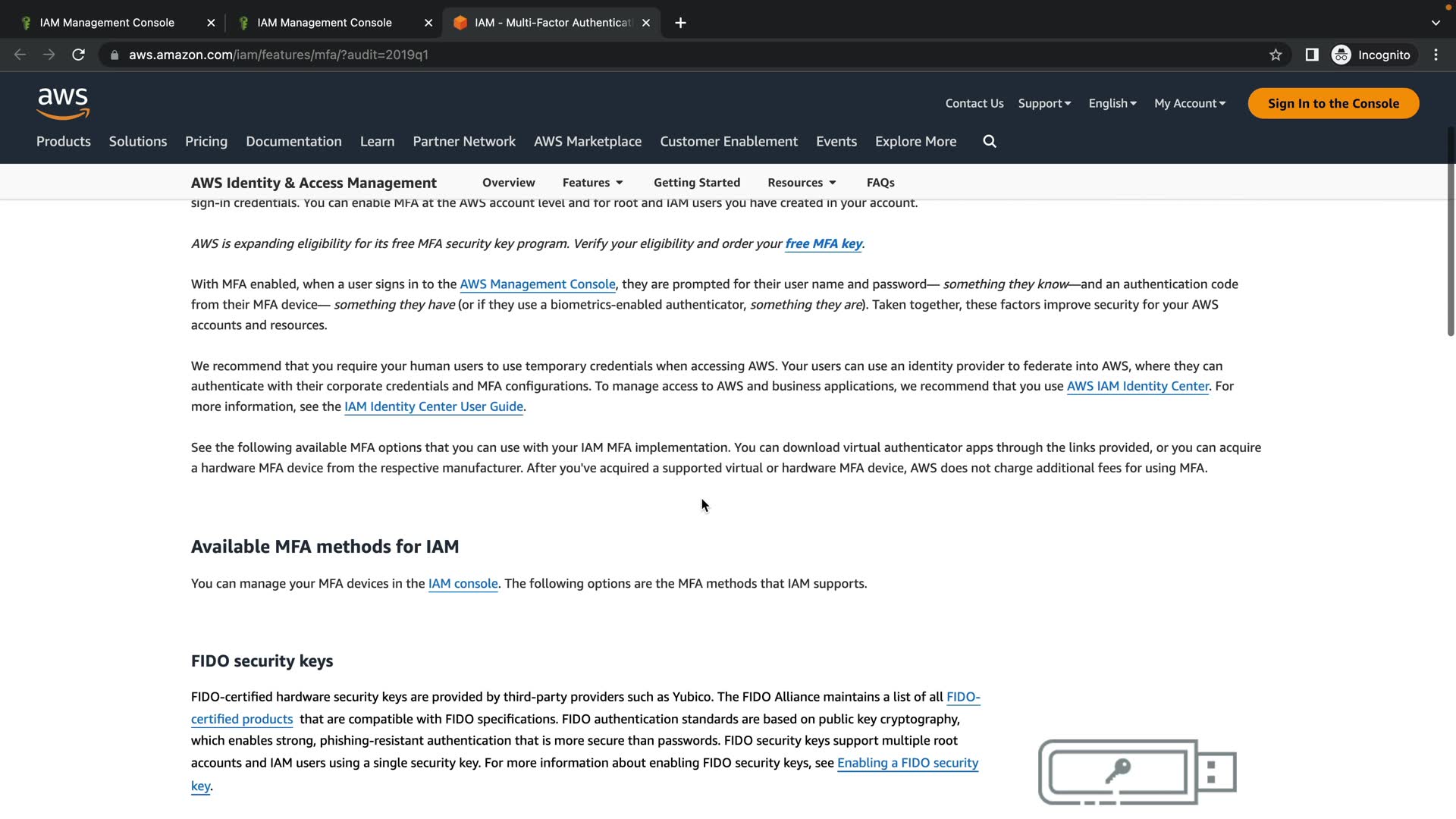Screen dimensions: 1456x819
Task: Expand the Resources submenu
Action: coord(802,183)
